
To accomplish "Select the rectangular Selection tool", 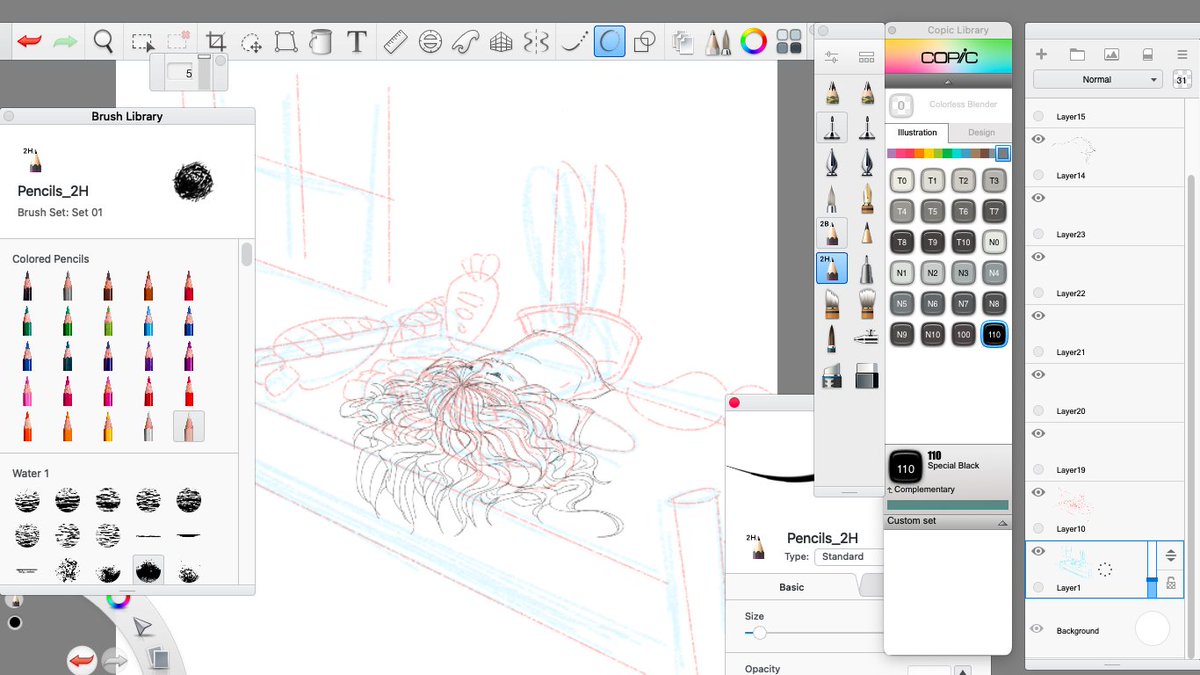I will pos(142,41).
